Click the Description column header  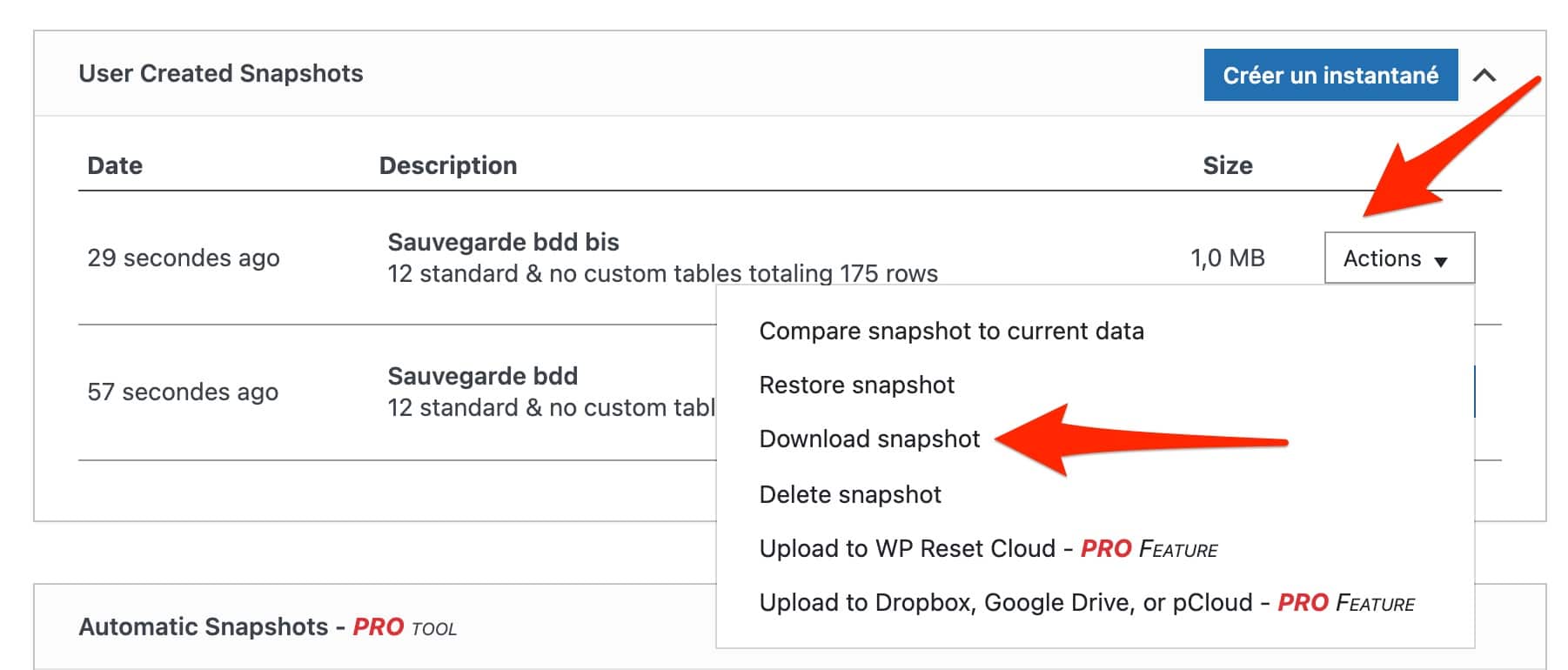point(448,165)
